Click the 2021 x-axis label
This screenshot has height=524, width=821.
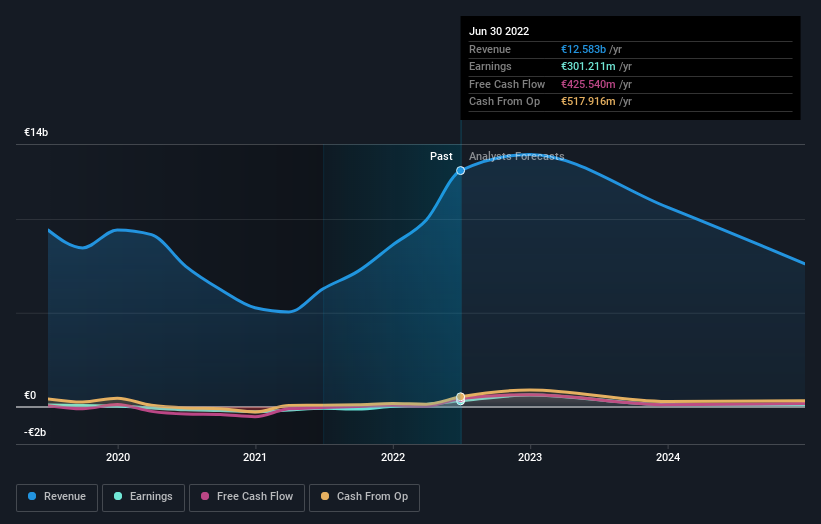(x=255, y=457)
